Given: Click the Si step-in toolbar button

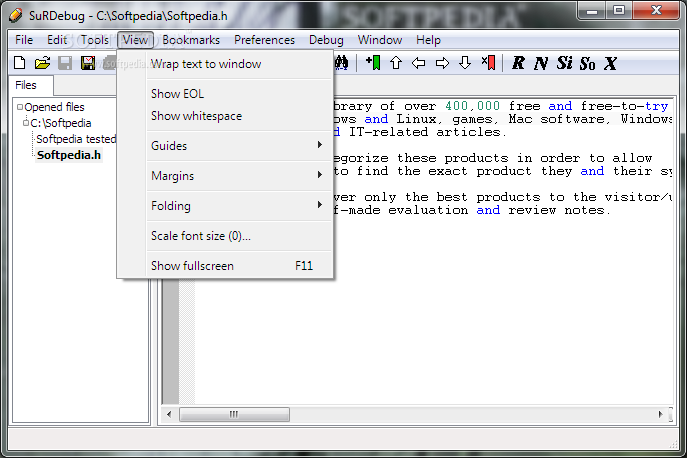Looking at the screenshot, I should 564,63.
